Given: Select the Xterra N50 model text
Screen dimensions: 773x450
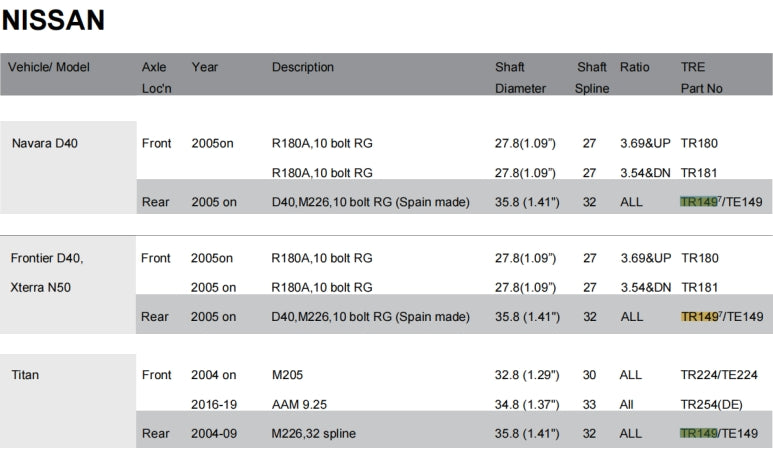Looking at the screenshot, I should pos(42,287).
